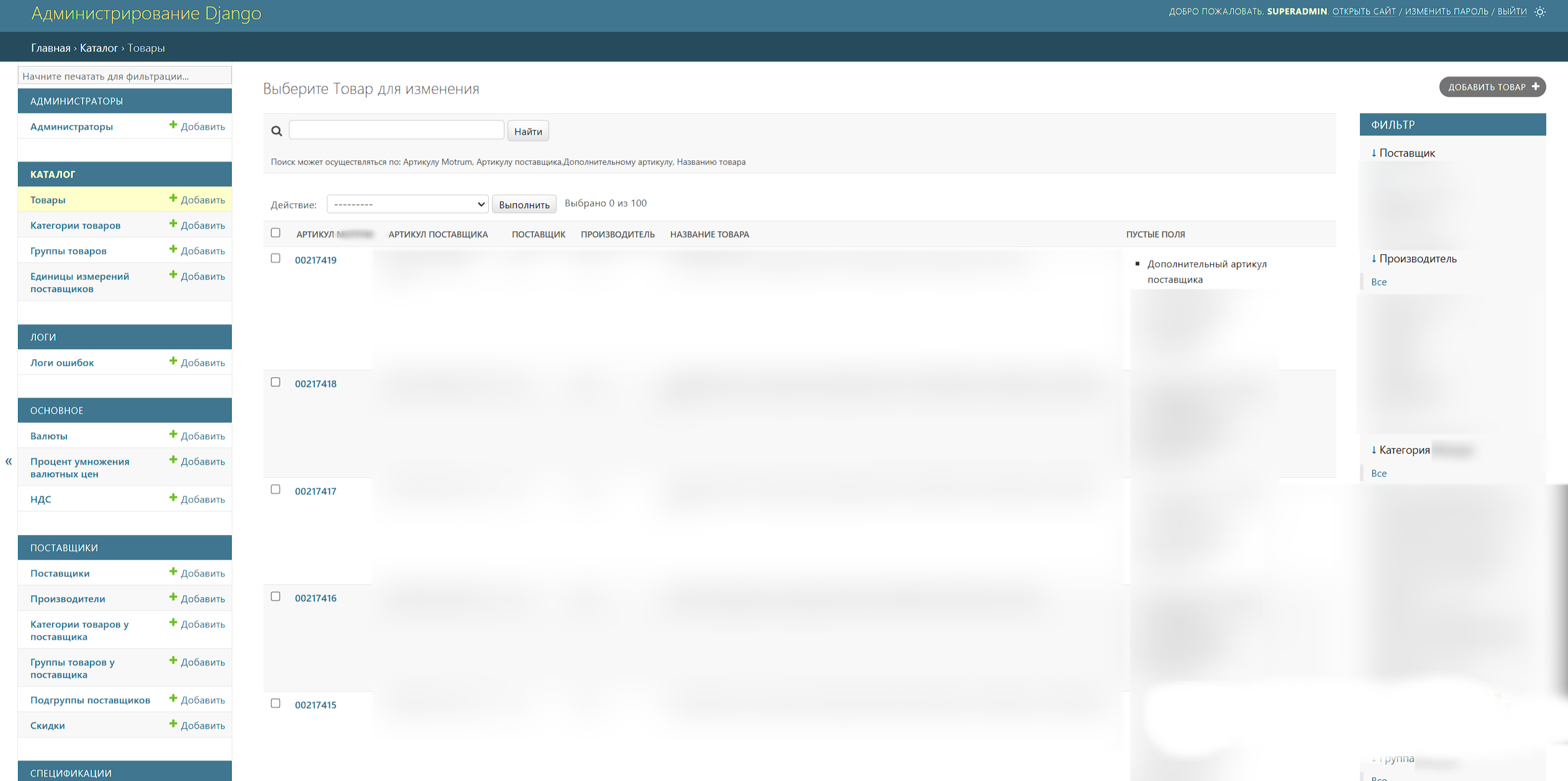Image resolution: width=1568 pixels, height=781 pixels.
Task: Collapse the Производитель filter section
Action: click(1414, 258)
